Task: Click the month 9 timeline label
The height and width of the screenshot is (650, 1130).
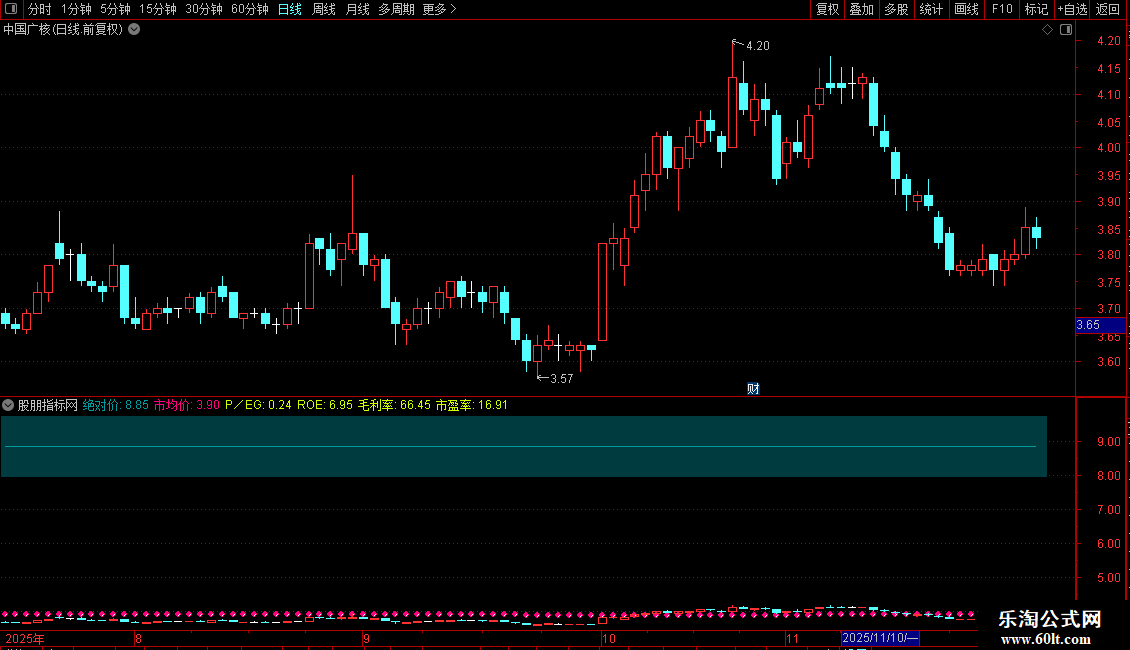Action: coord(367,638)
